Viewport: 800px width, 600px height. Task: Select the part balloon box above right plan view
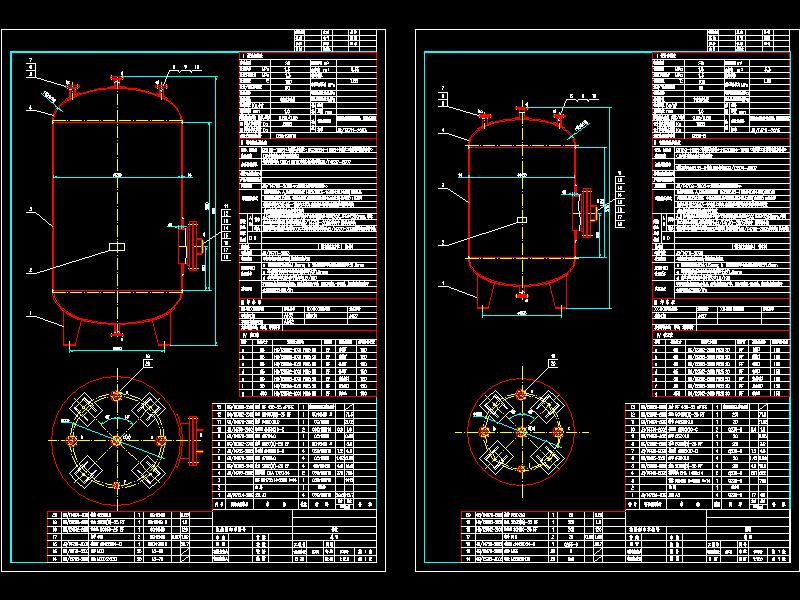553,363
